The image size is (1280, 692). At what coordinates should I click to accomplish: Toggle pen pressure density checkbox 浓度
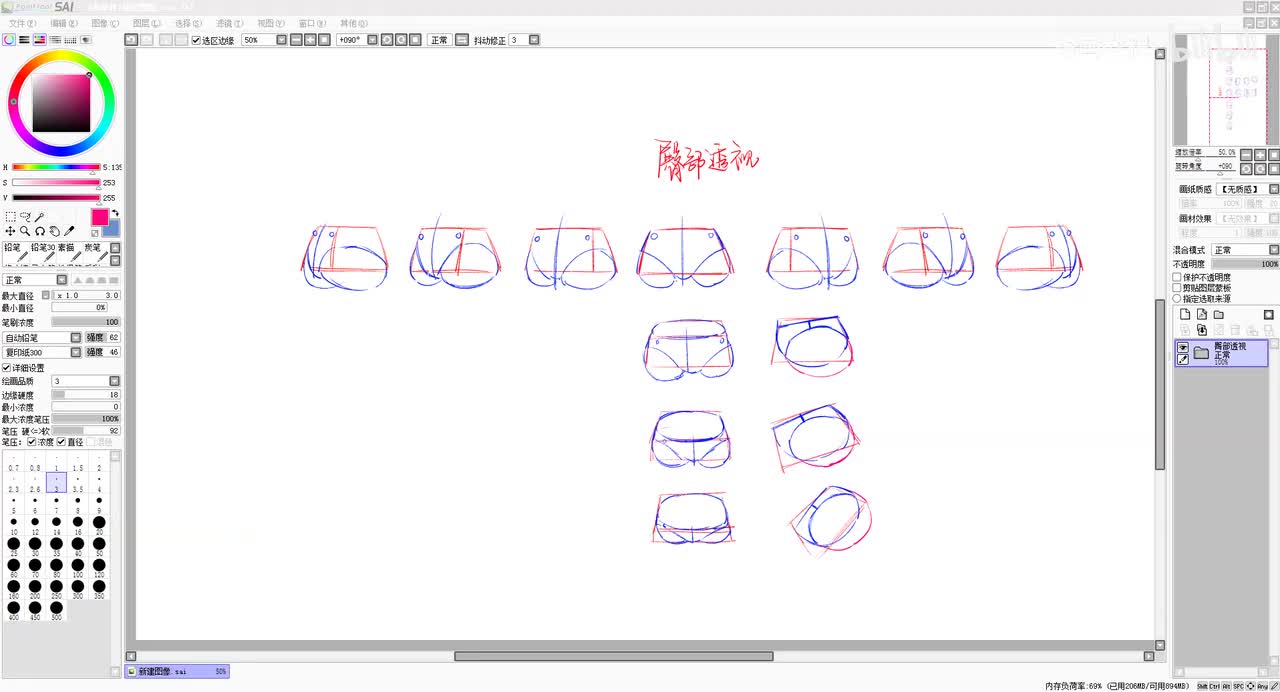pyautogui.click(x=32, y=442)
